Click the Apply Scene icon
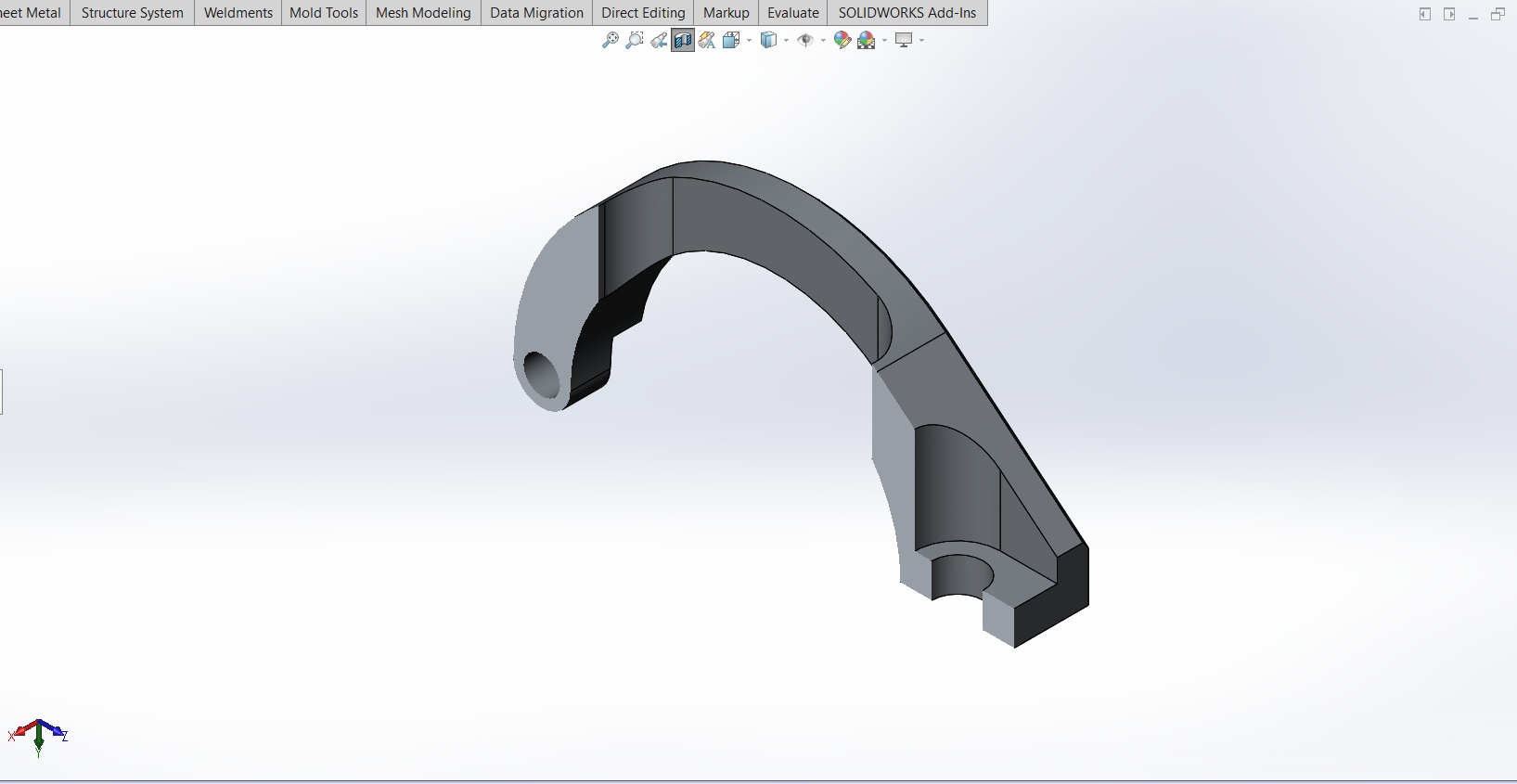This screenshot has width=1517, height=784. [x=867, y=40]
